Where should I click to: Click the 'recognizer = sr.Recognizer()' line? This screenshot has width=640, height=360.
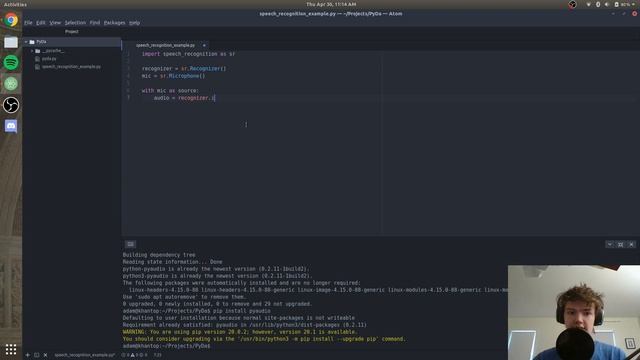click(184, 69)
